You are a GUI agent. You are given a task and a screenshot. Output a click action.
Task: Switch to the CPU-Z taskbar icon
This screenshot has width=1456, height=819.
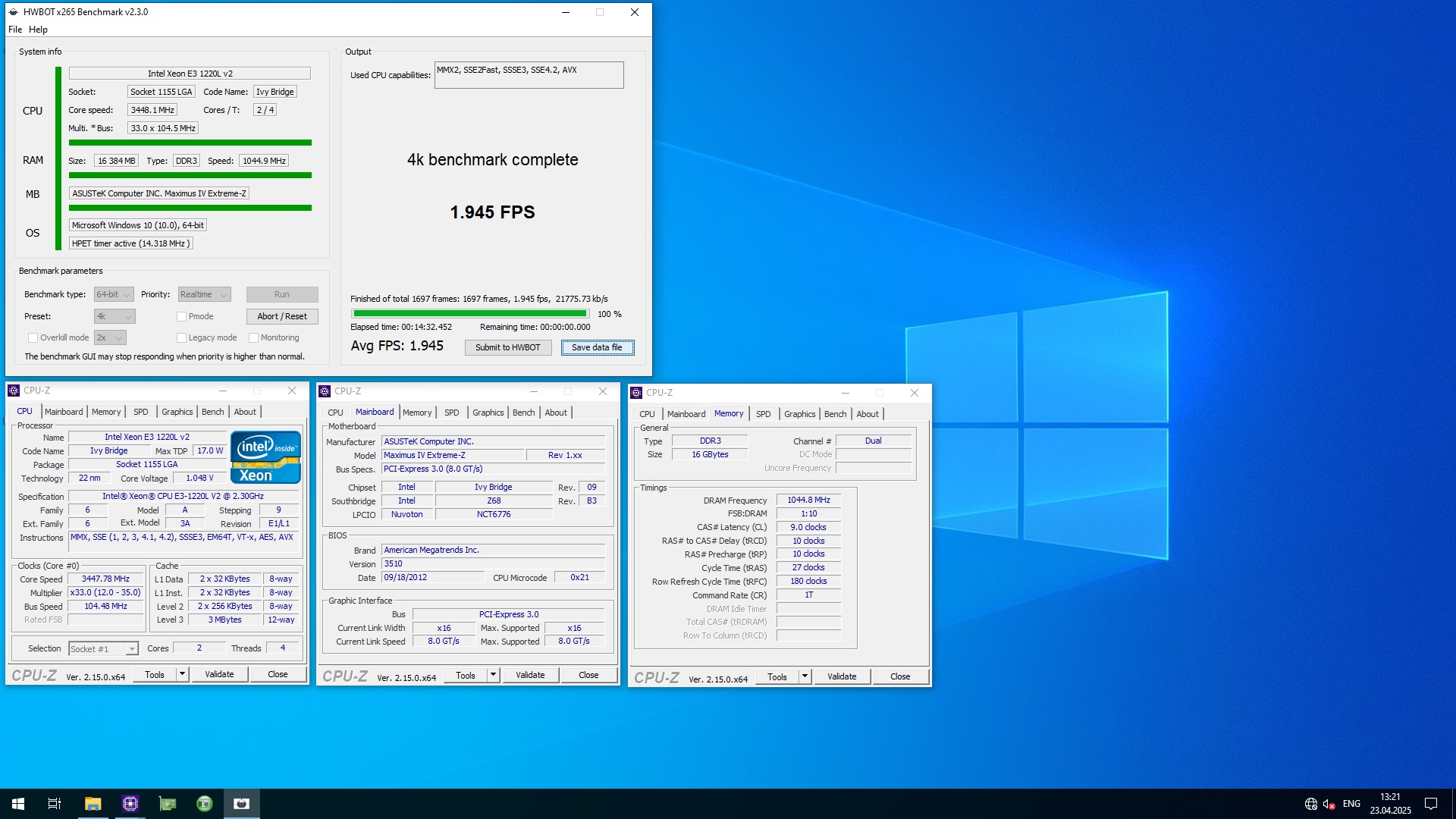(x=130, y=804)
